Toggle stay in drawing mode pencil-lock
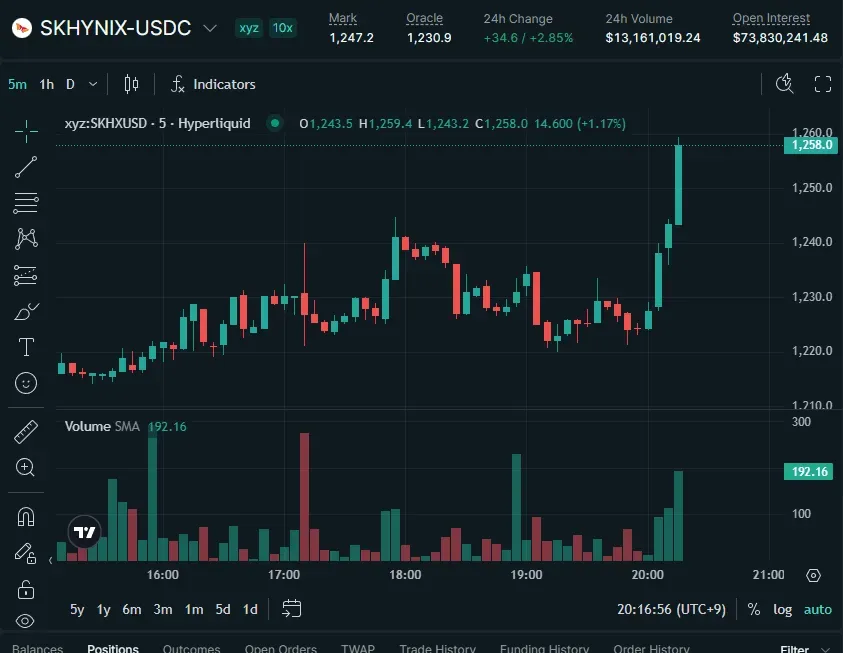The width and height of the screenshot is (843, 653). click(25, 553)
